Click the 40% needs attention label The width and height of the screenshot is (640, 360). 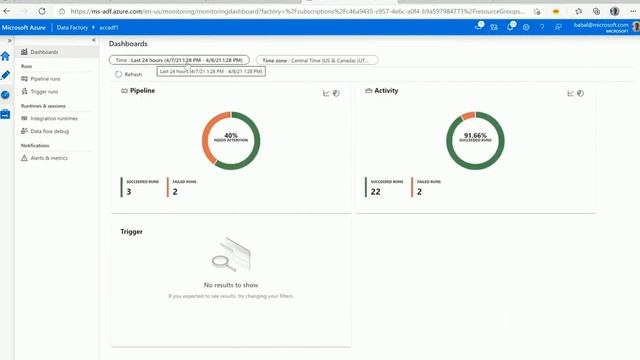coord(231,137)
